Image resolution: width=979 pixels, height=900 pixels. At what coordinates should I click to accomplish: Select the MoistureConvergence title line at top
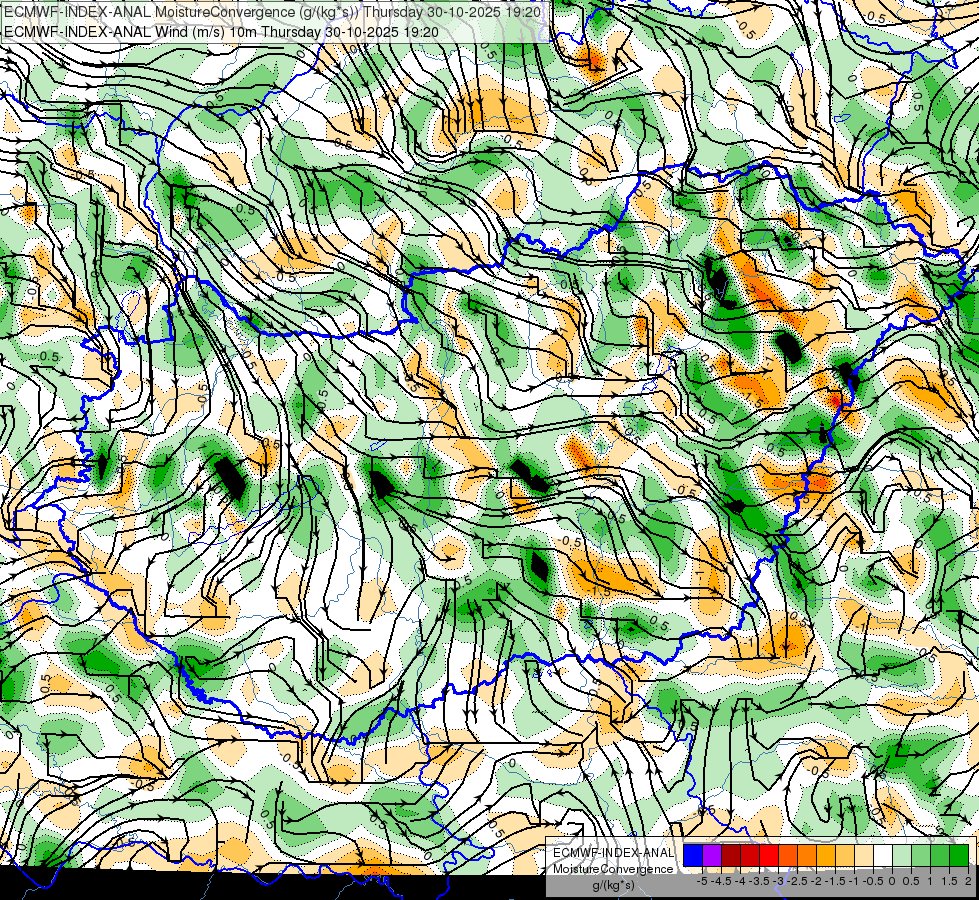coord(272,12)
